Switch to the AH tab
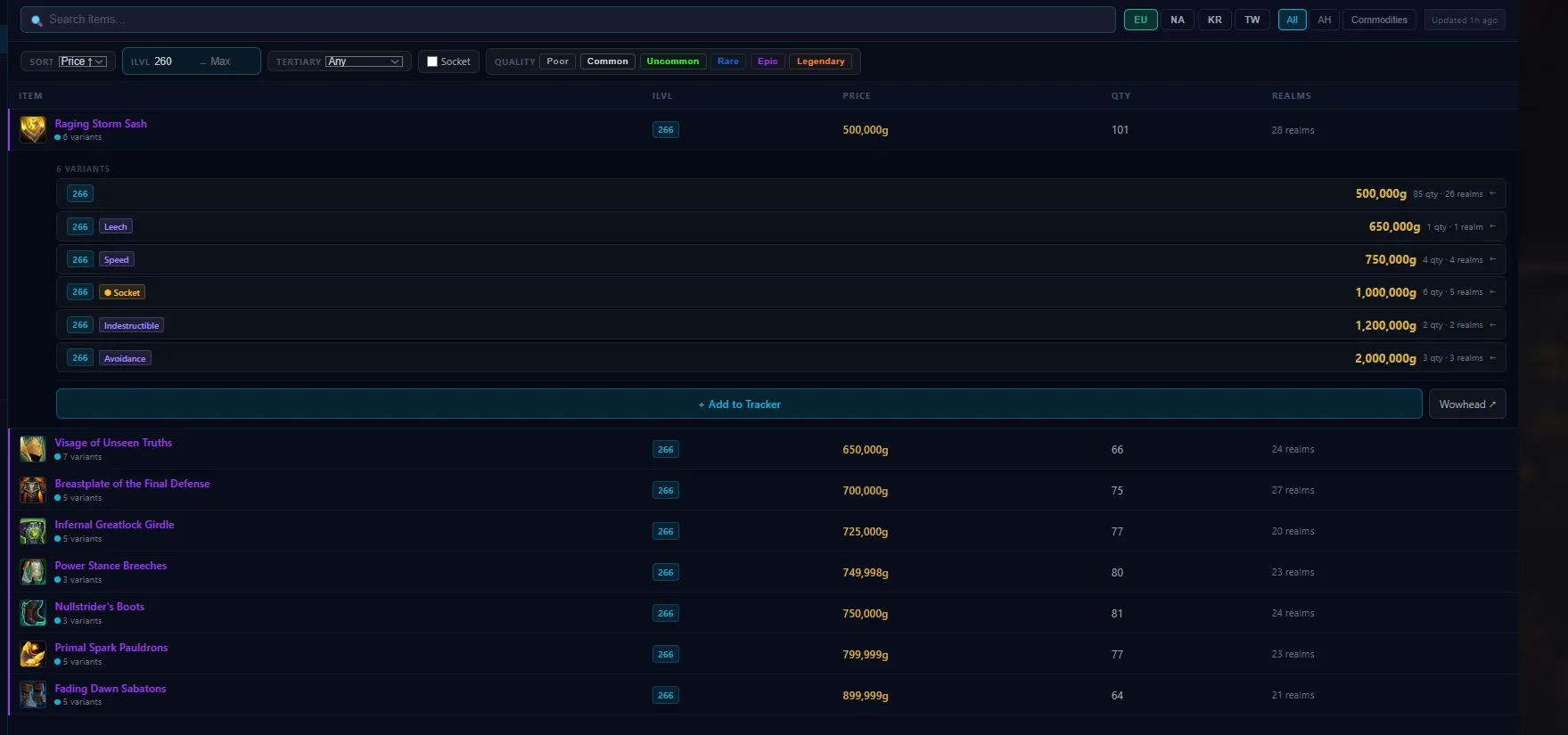The width and height of the screenshot is (1568, 735). 1325,20
